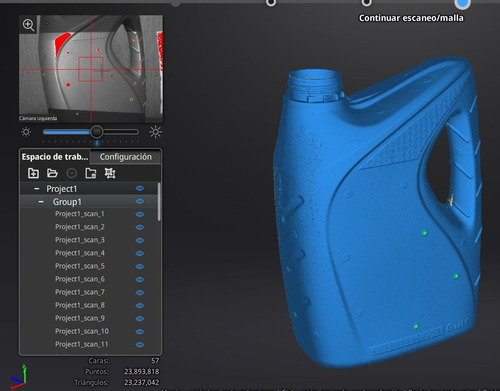Click the align grid icon
500x391 pixels.
110,173
